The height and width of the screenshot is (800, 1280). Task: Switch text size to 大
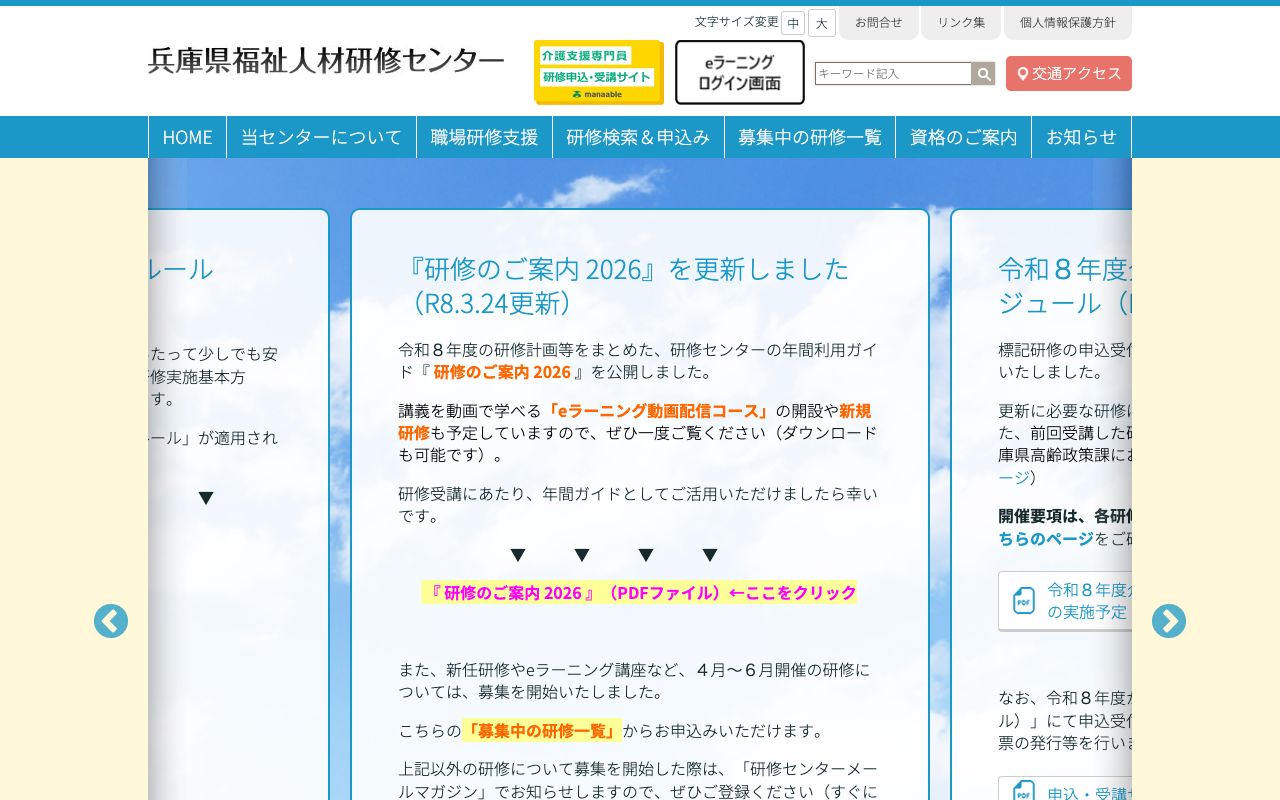click(821, 22)
